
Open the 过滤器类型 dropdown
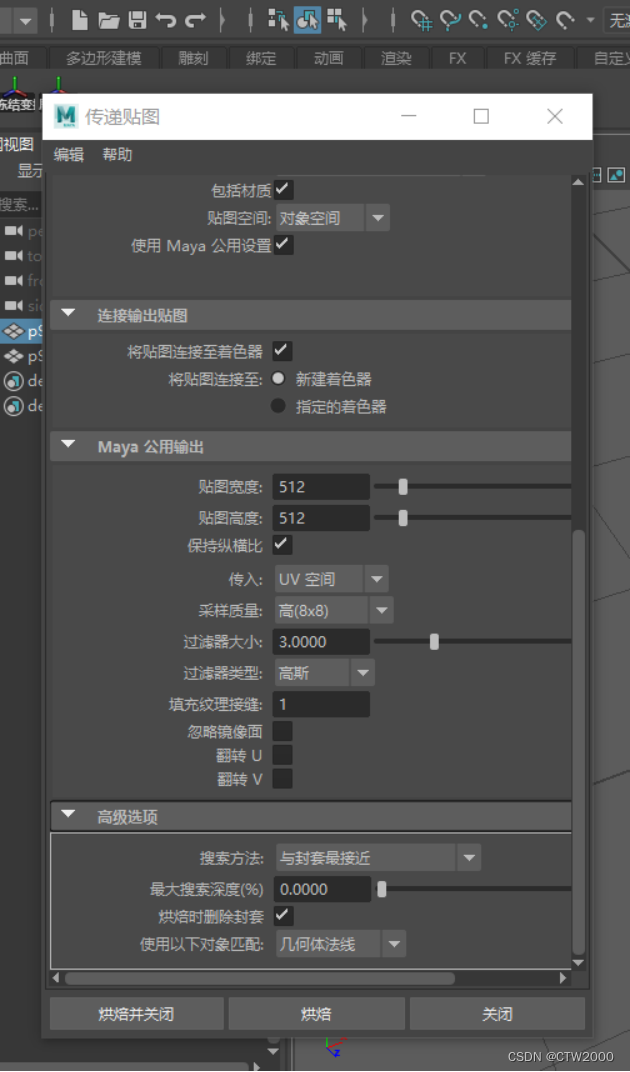(x=324, y=673)
